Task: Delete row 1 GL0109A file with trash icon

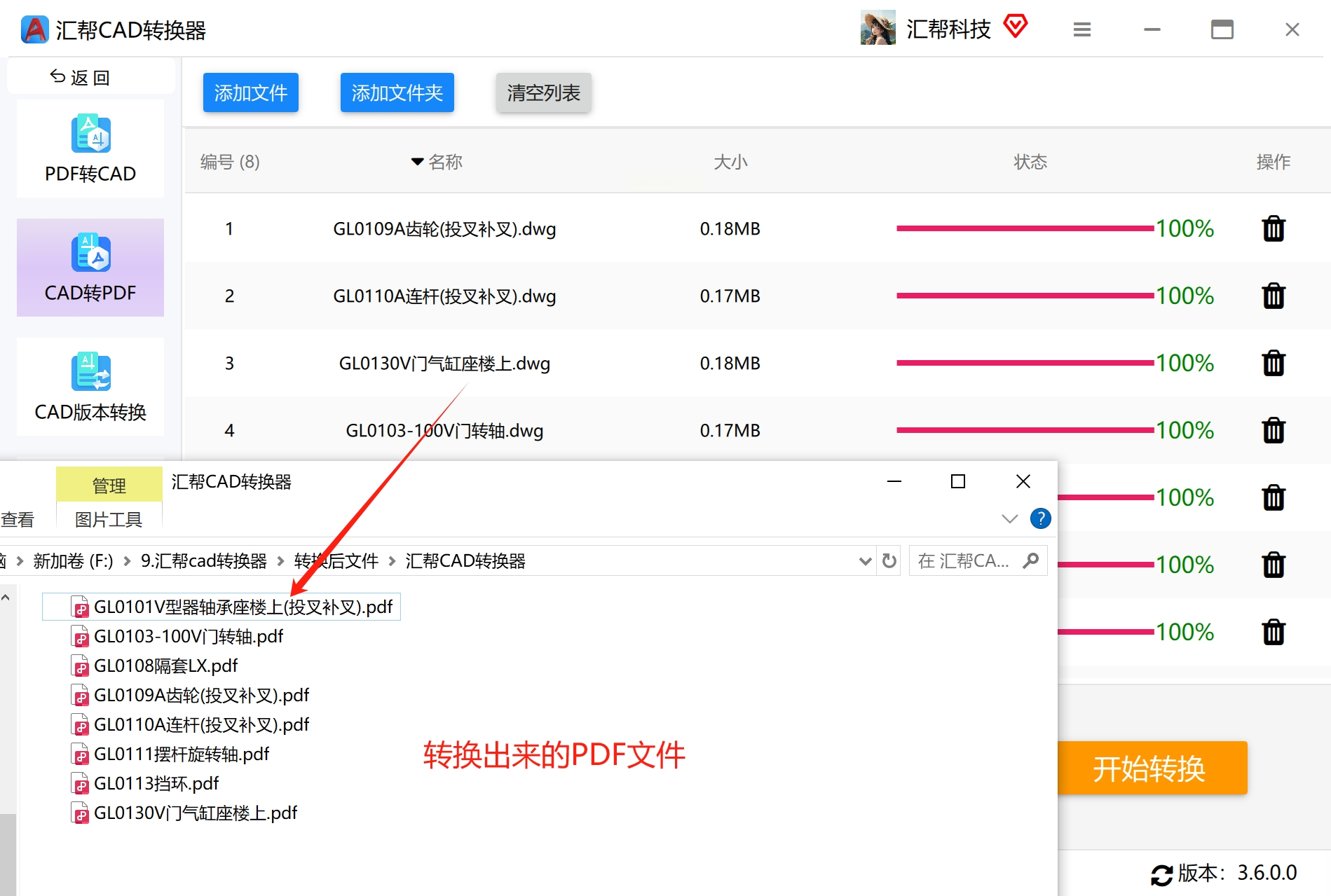Action: (x=1273, y=228)
